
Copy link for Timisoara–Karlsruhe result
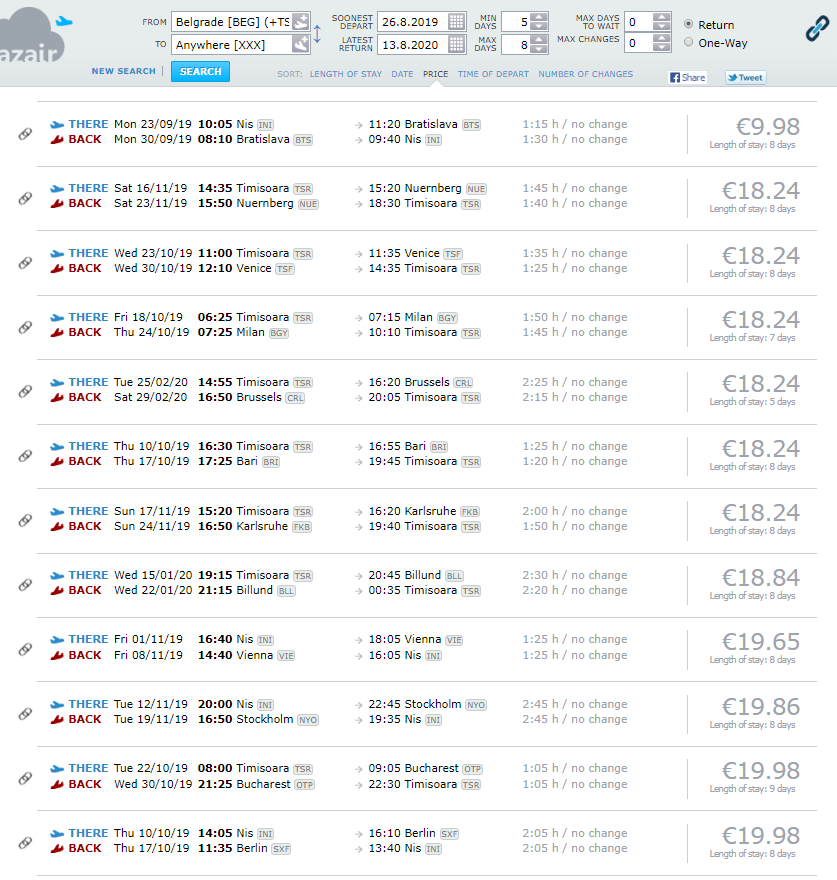pos(25,520)
